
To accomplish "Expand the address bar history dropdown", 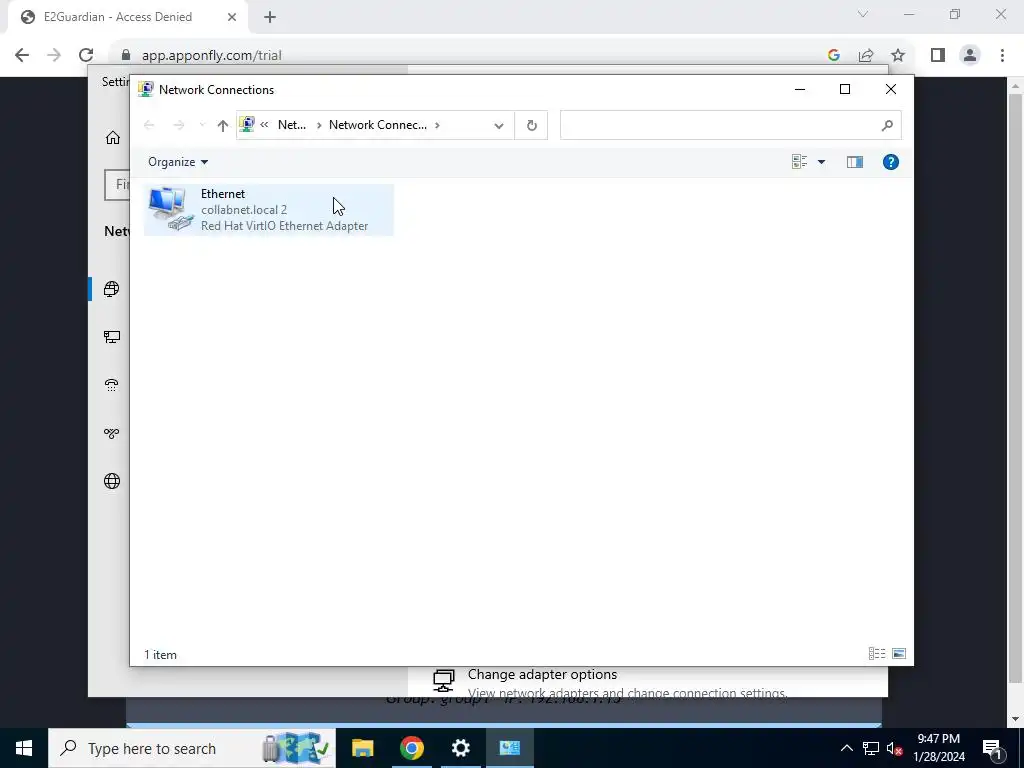I will click(x=499, y=125).
